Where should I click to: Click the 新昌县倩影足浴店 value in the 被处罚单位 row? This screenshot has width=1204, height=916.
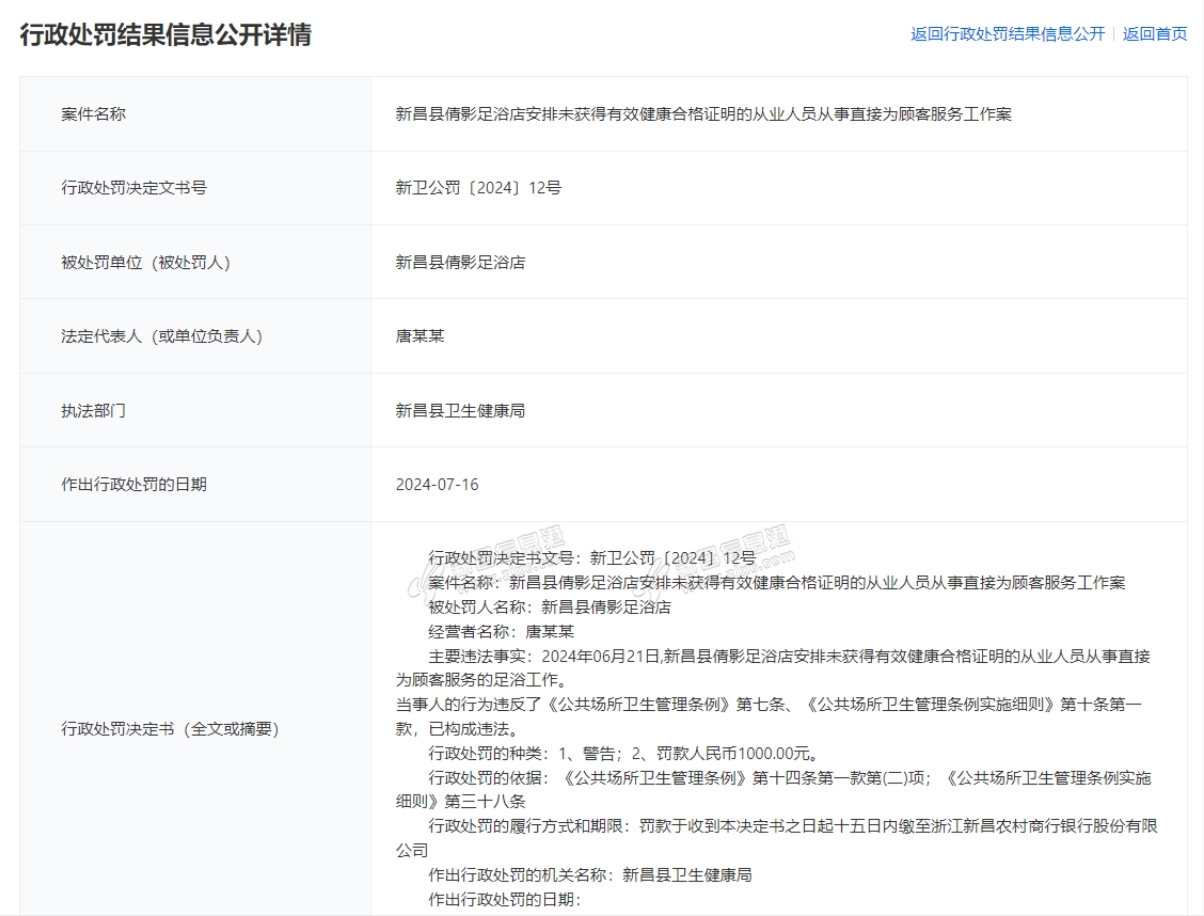coord(460,262)
